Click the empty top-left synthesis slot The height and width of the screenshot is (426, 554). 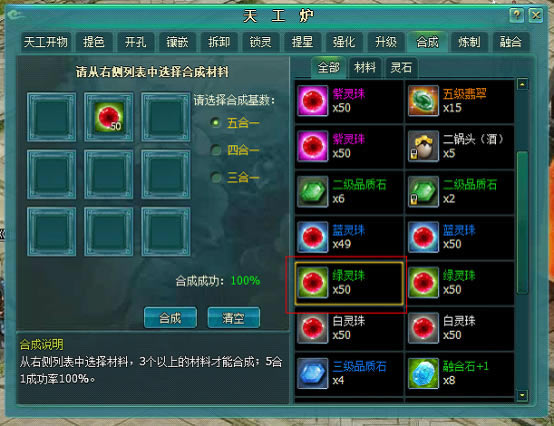[52, 117]
